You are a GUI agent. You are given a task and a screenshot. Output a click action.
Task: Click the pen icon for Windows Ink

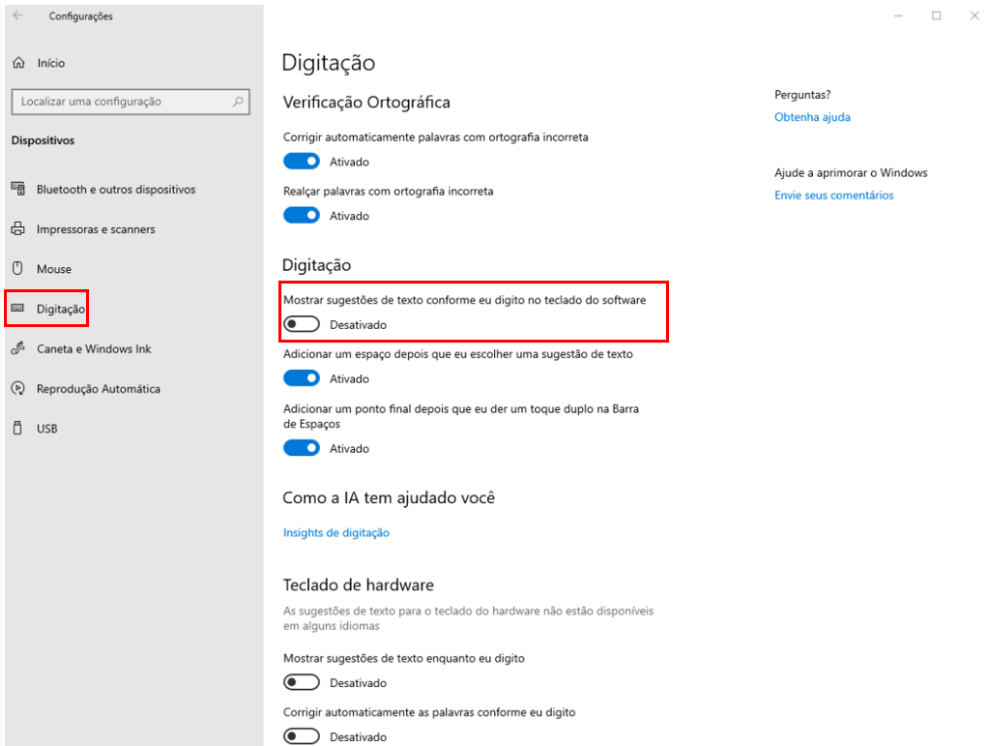click(18, 348)
